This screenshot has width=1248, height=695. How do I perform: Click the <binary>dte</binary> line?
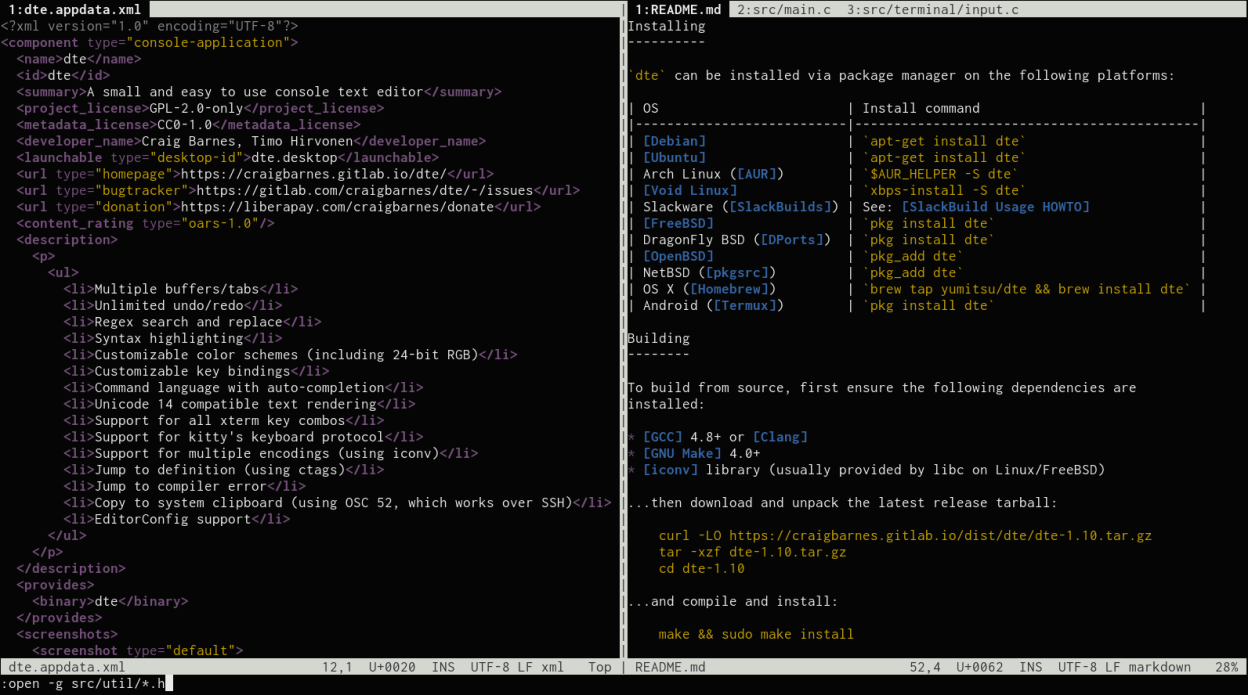pyautogui.click(x=110, y=601)
